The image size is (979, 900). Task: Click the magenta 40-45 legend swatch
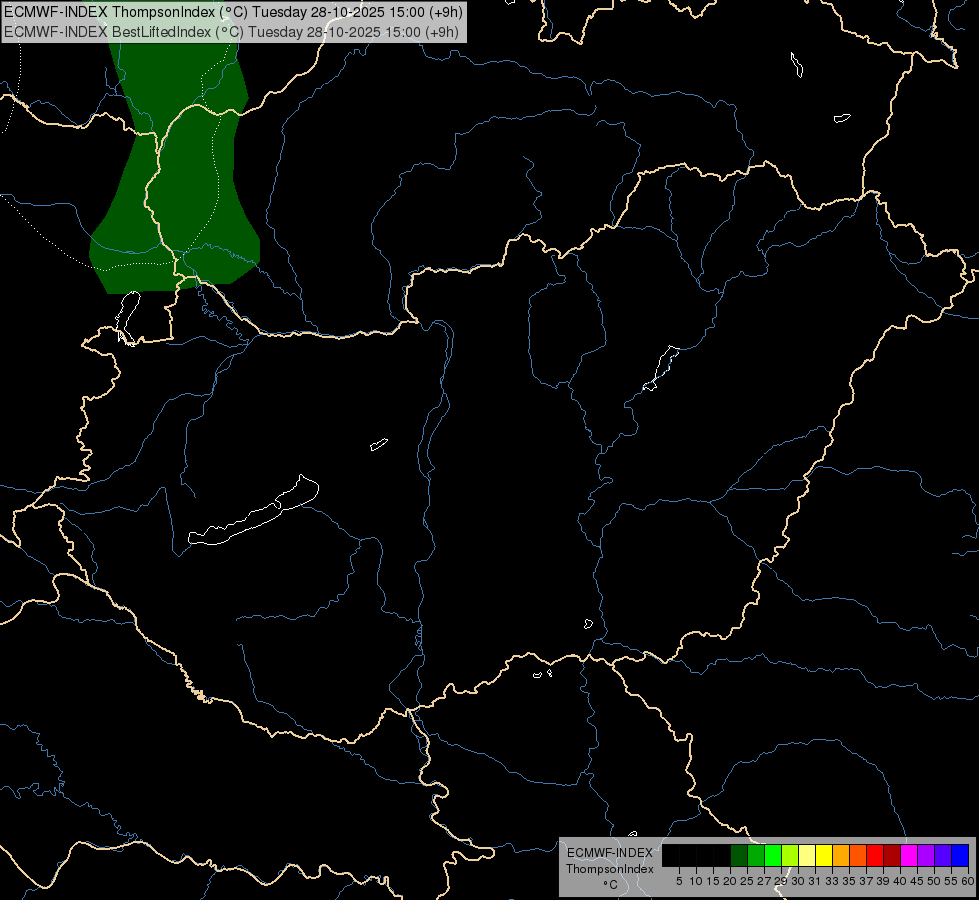click(x=909, y=856)
